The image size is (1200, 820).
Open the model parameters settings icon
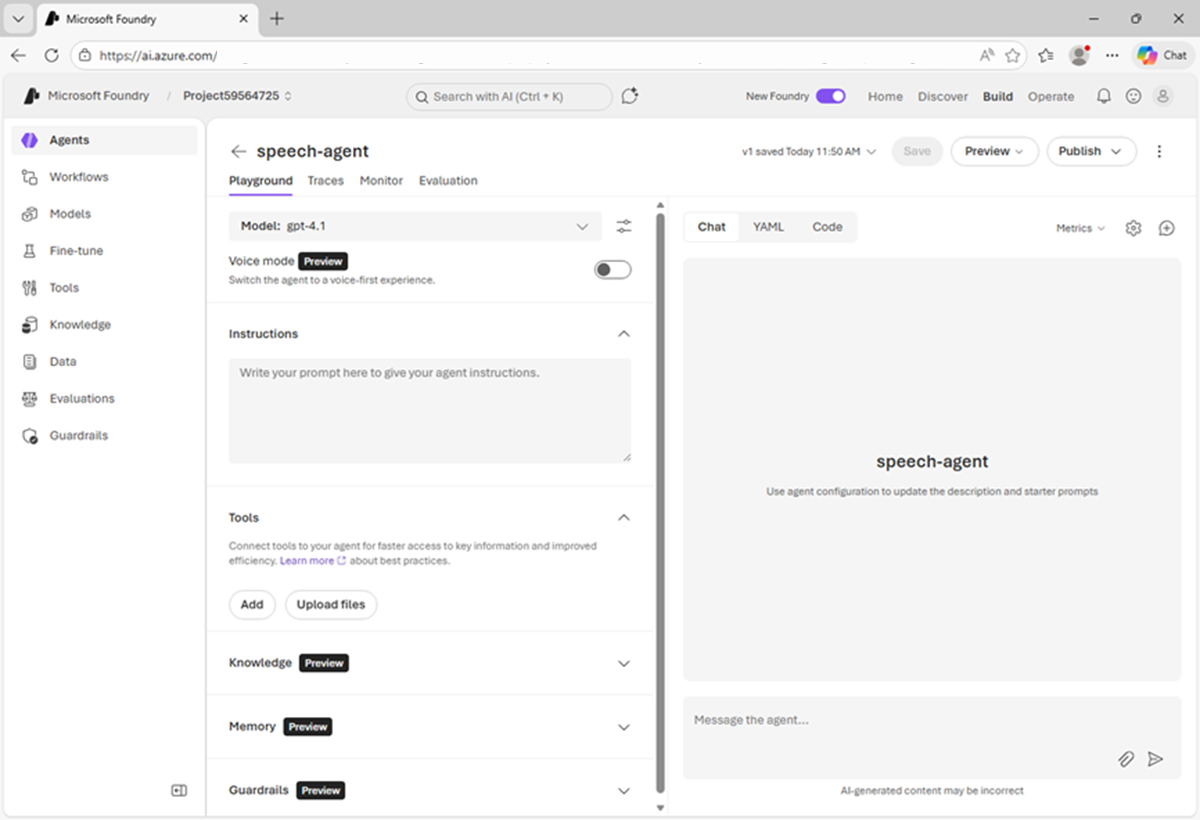pos(624,226)
